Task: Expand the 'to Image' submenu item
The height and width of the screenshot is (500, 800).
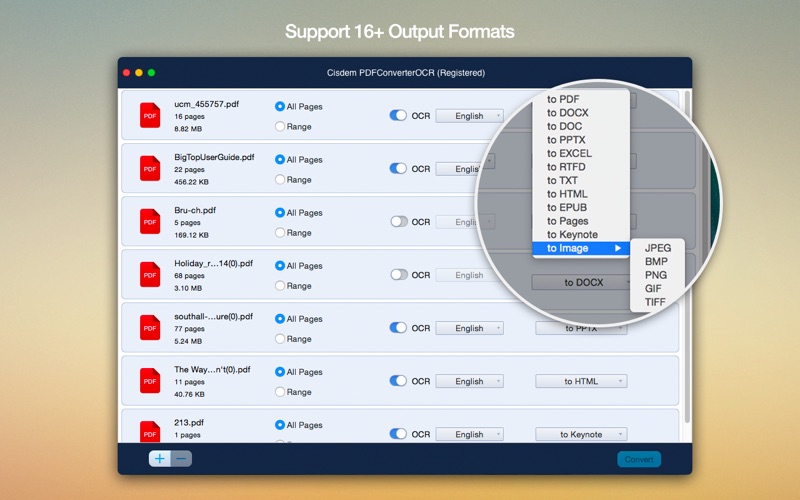Action: pos(581,248)
